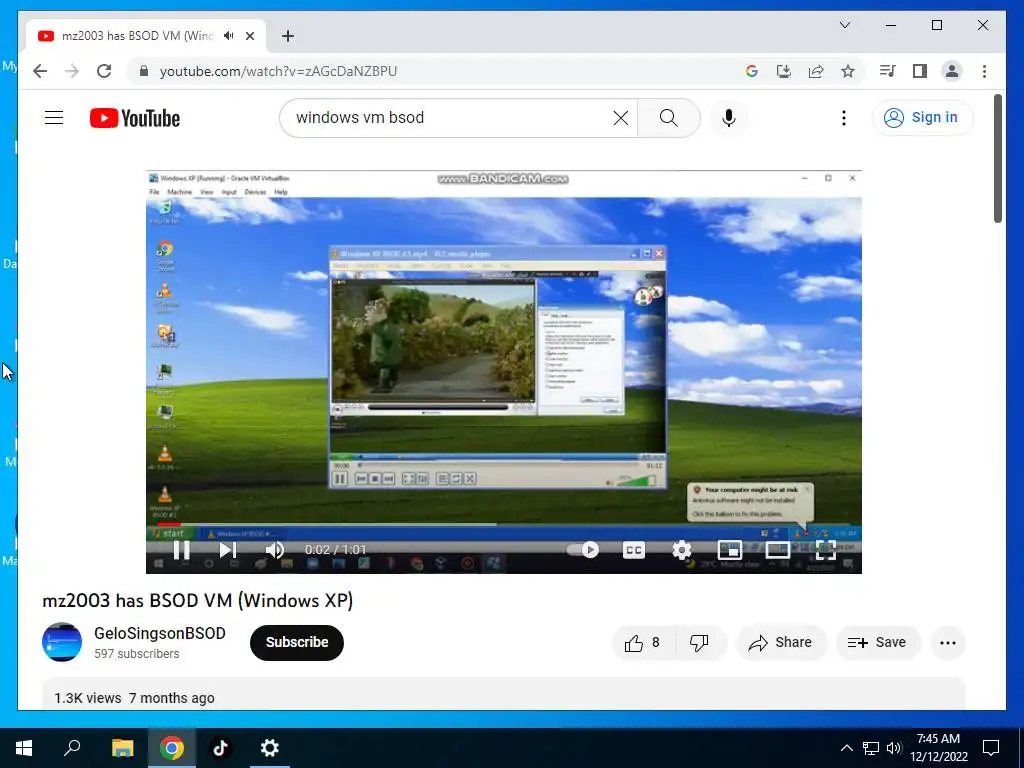Click the Google icon in address bar
1024x768 pixels.
pyautogui.click(x=752, y=71)
